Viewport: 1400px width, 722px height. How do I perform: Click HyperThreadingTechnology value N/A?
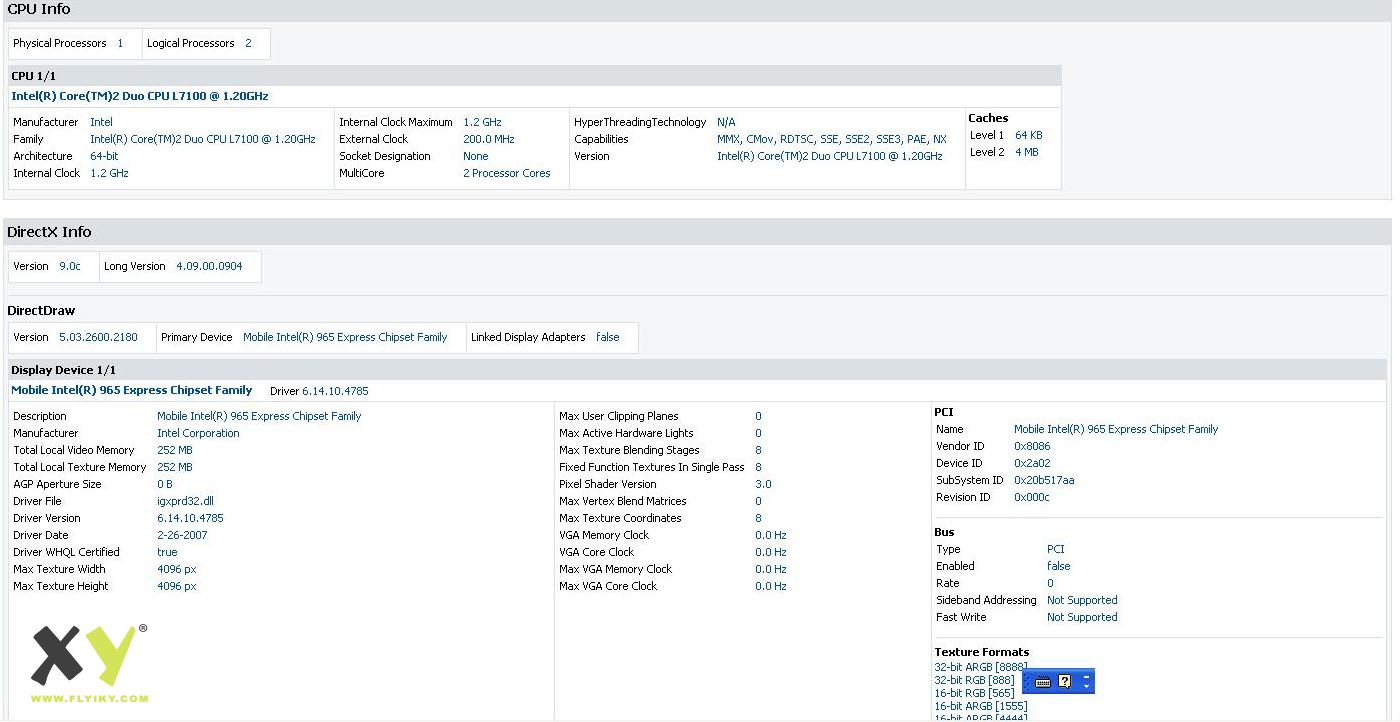[x=726, y=122]
